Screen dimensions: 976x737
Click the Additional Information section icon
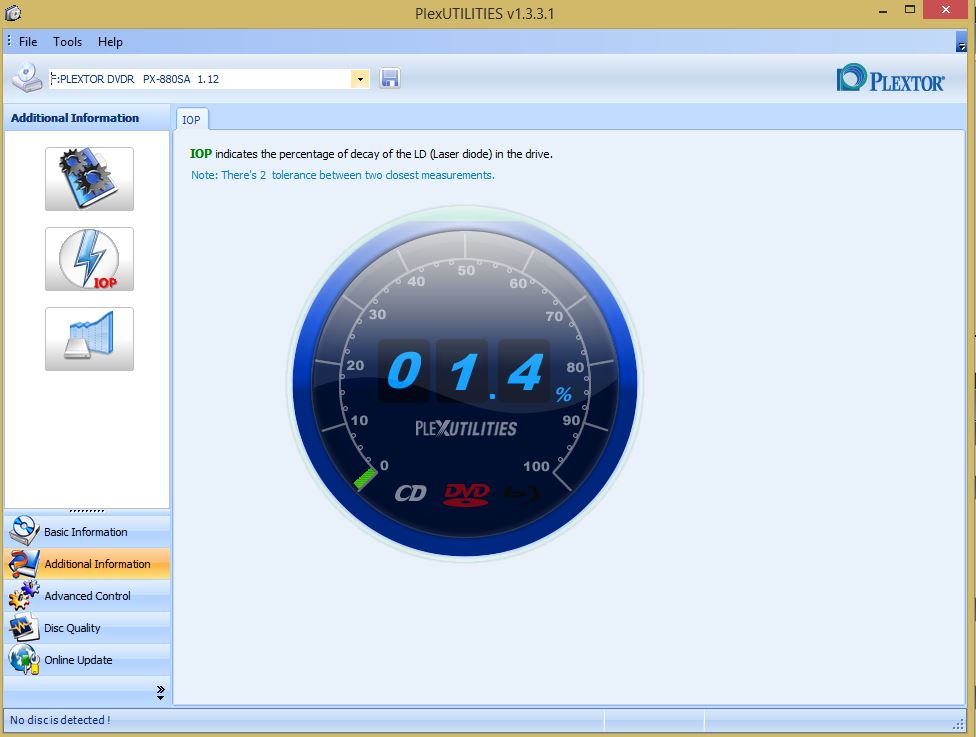24,563
